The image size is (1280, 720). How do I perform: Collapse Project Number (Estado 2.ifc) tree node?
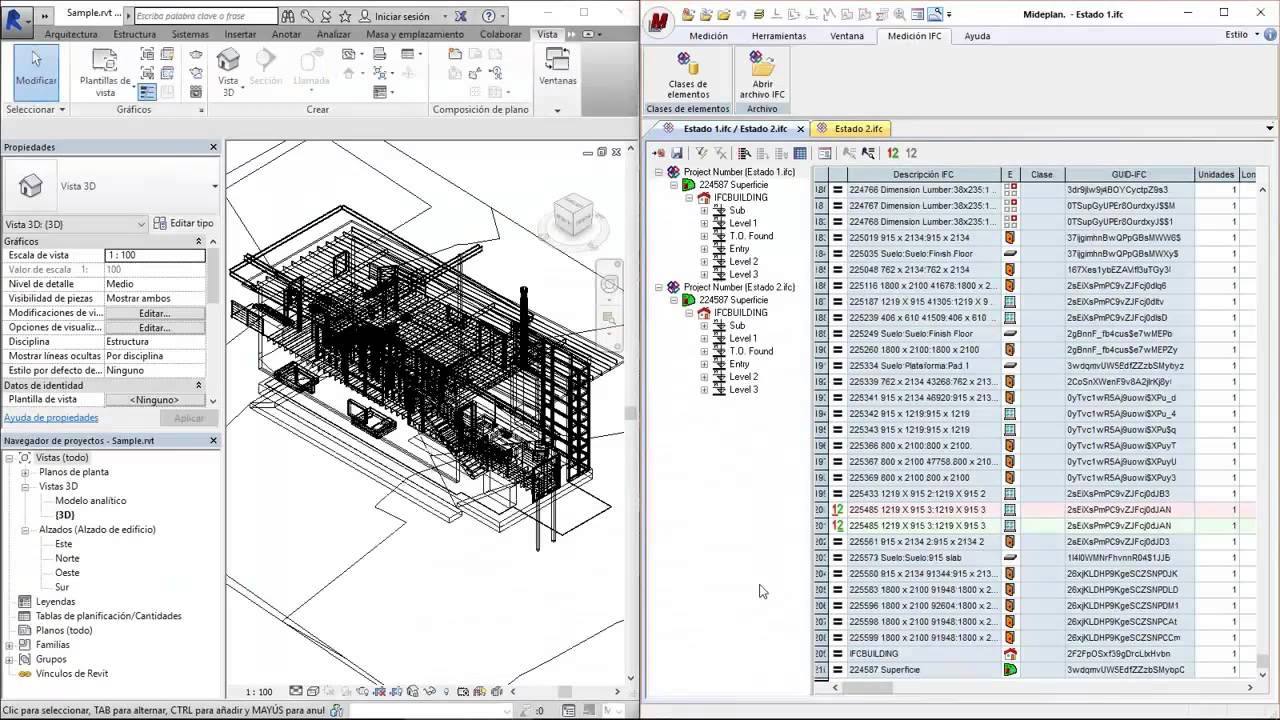click(658, 287)
